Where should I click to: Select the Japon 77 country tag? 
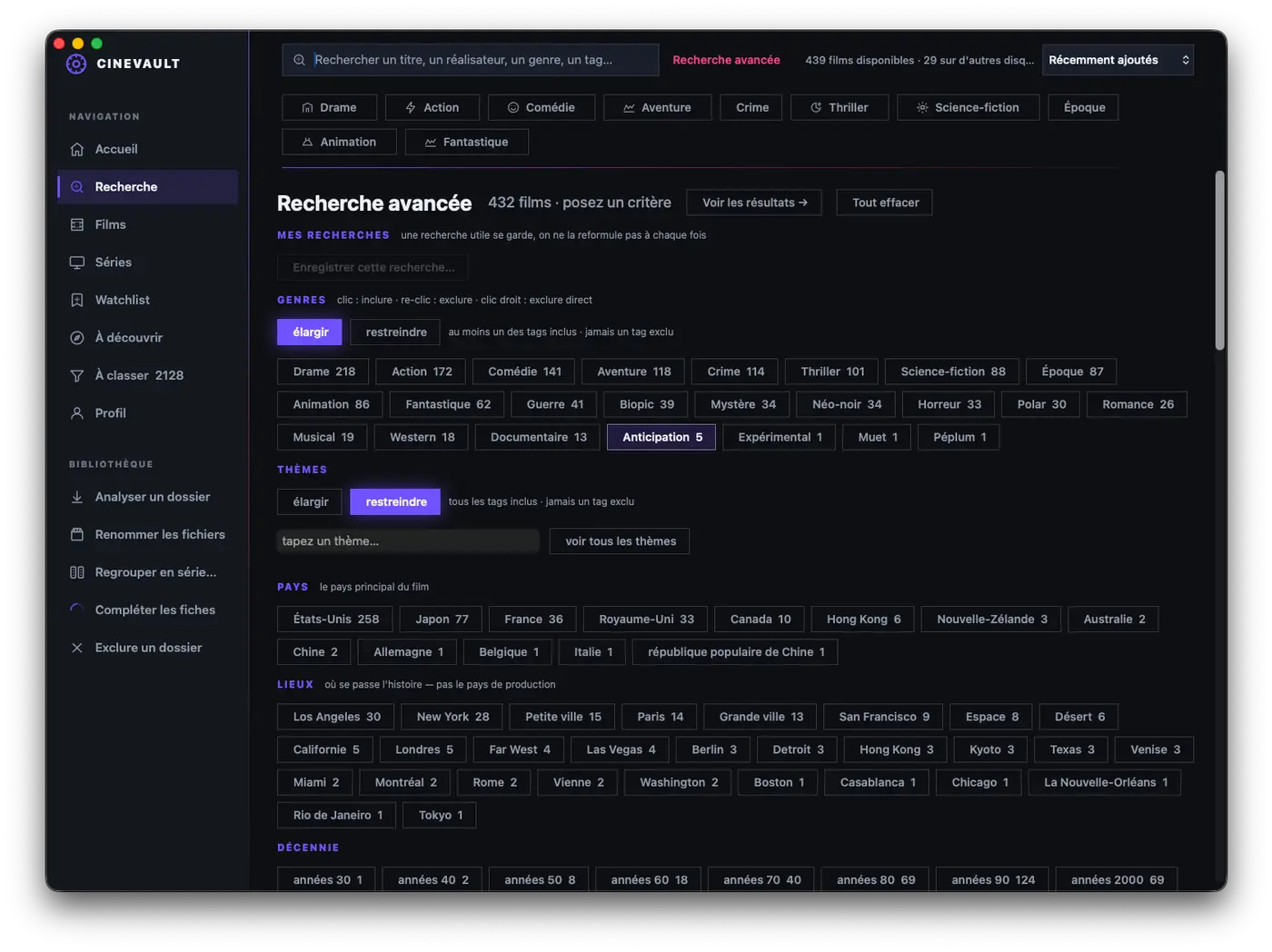point(442,620)
